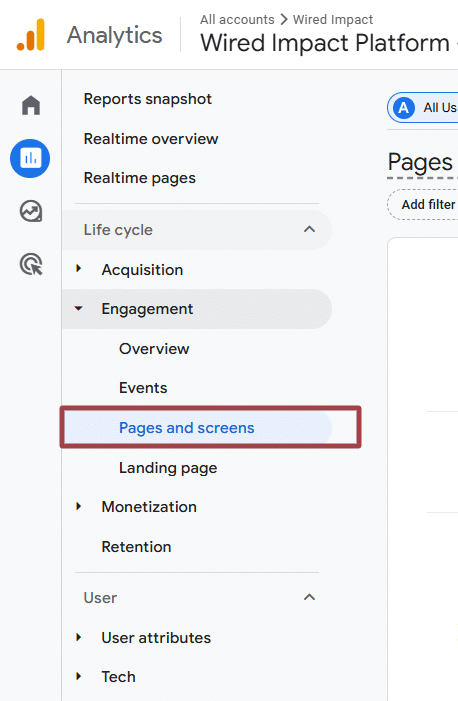
Task: Click the Google Analytics logo
Action: click(31, 35)
